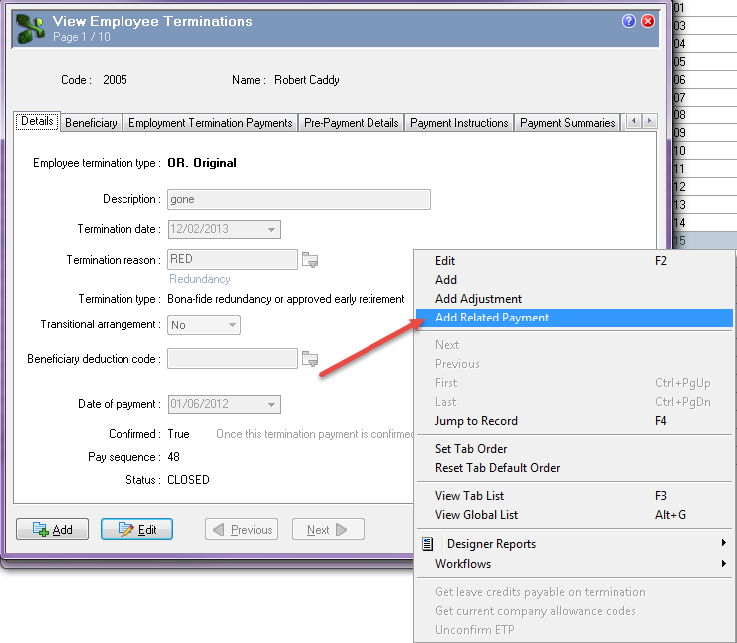Click the Redundancy link
The height and width of the screenshot is (643, 737).
click(x=200, y=279)
